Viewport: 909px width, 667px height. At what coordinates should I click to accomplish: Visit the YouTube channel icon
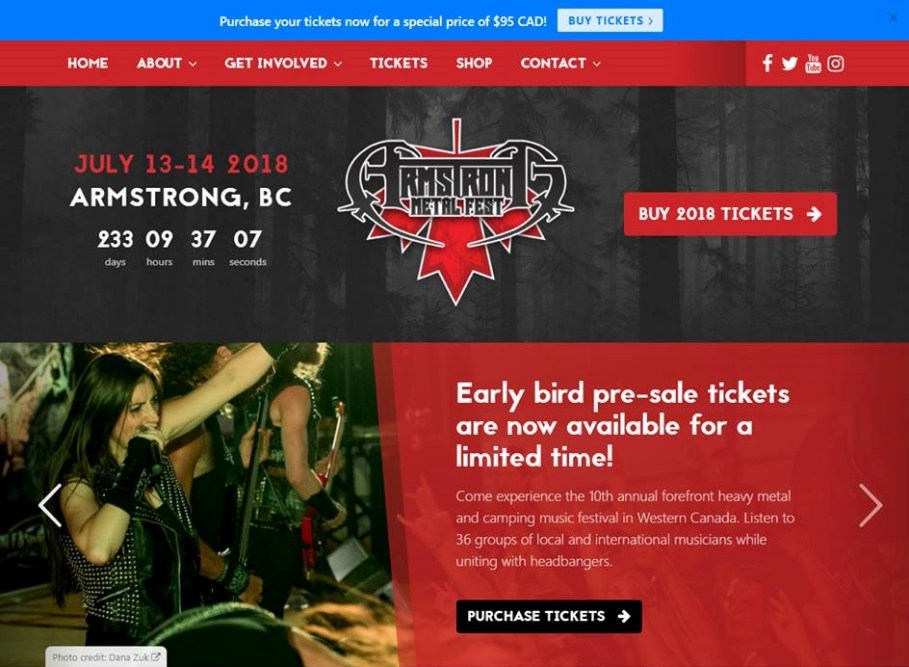click(813, 63)
